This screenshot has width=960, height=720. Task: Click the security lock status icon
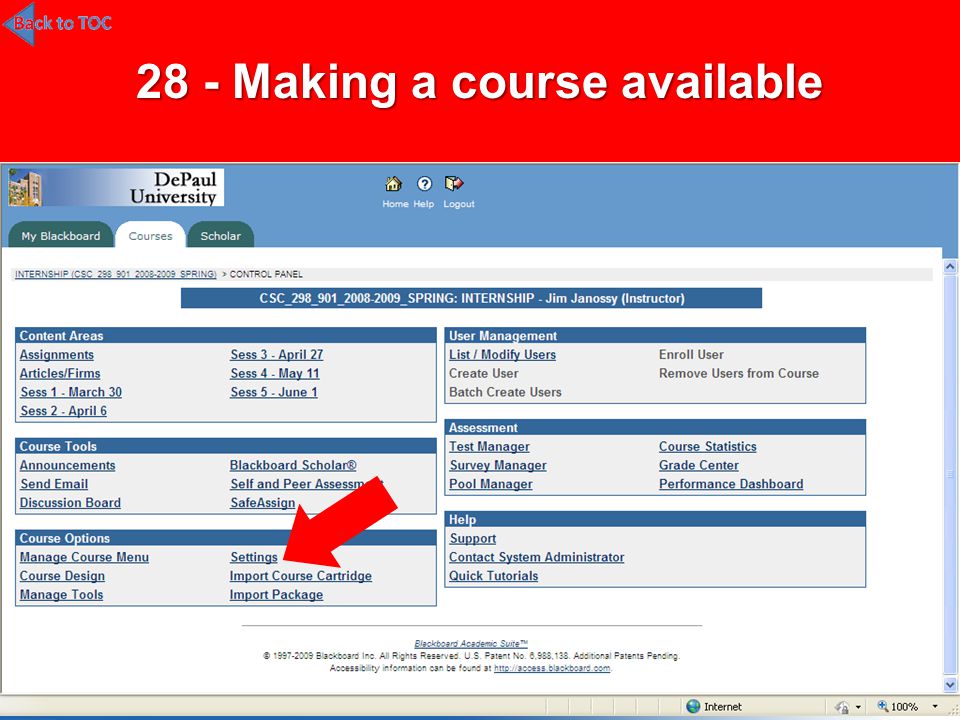click(x=842, y=707)
